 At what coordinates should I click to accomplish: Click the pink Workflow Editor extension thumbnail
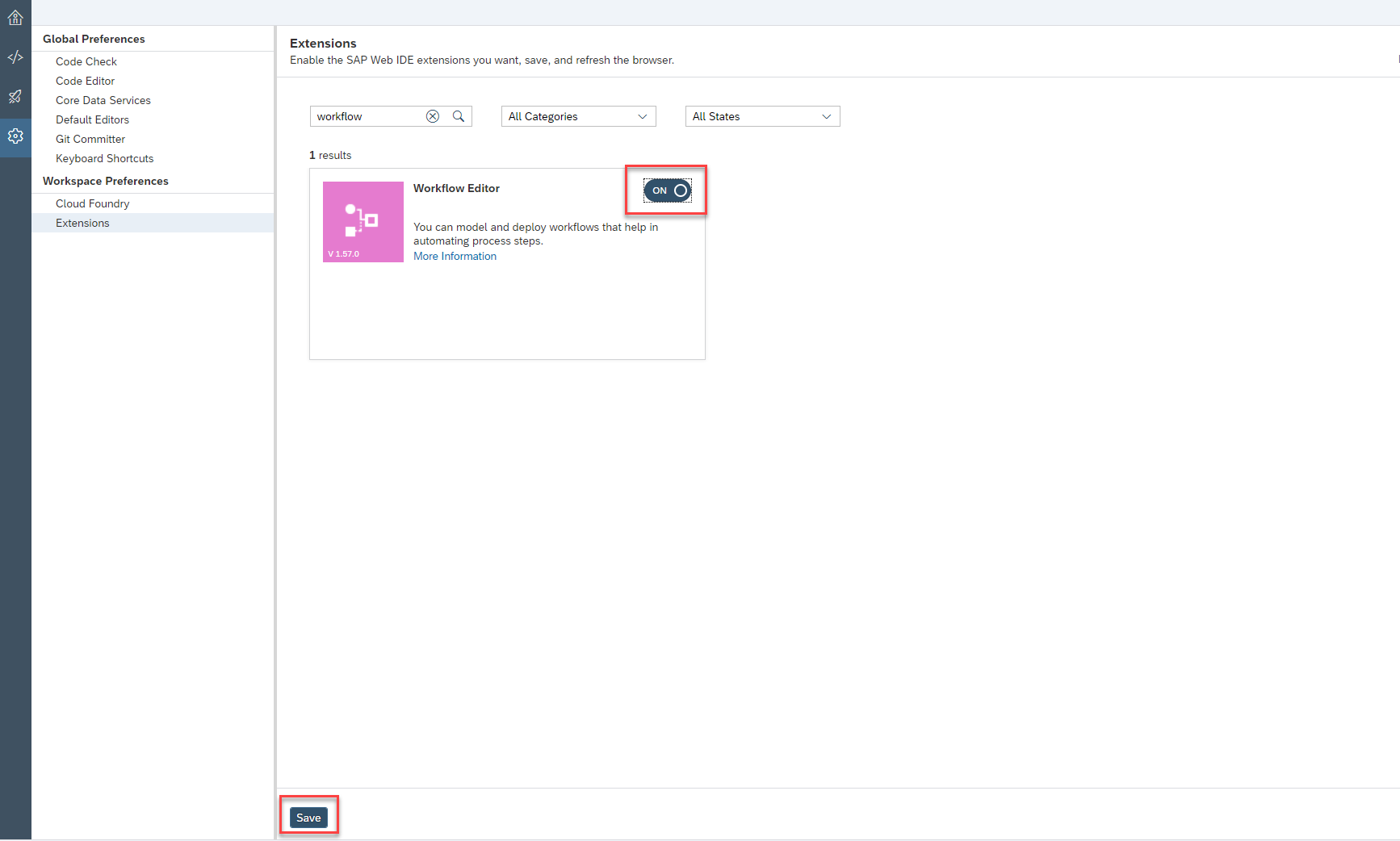(363, 222)
